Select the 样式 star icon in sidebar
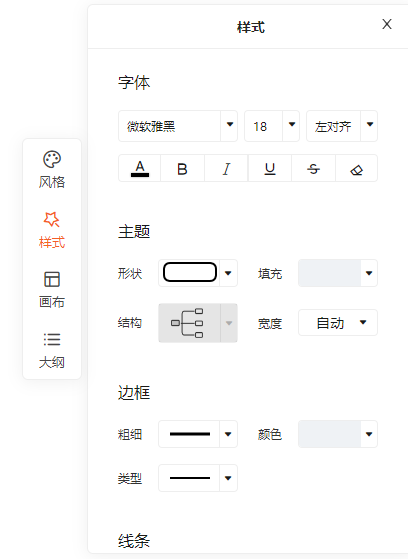 52,220
